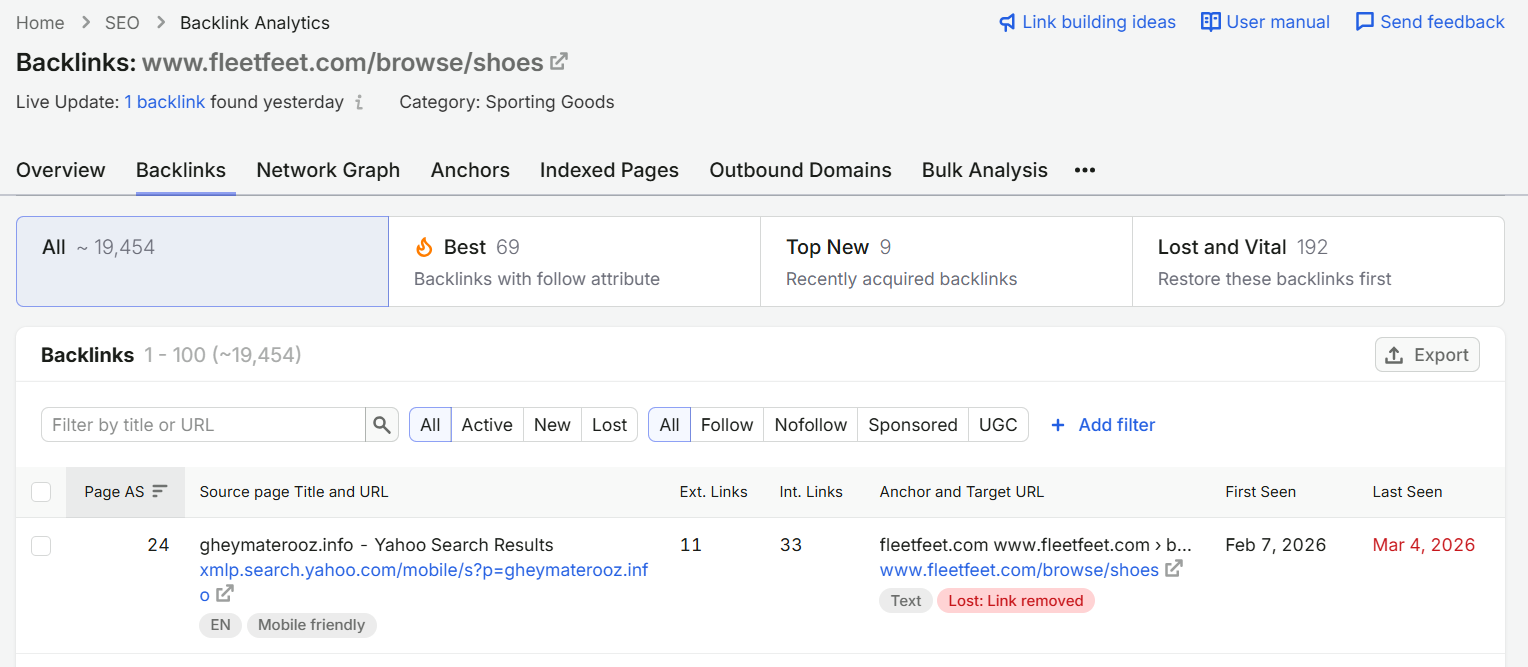Switch to the Network Graph tab
This screenshot has width=1528, height=667.
328,170
